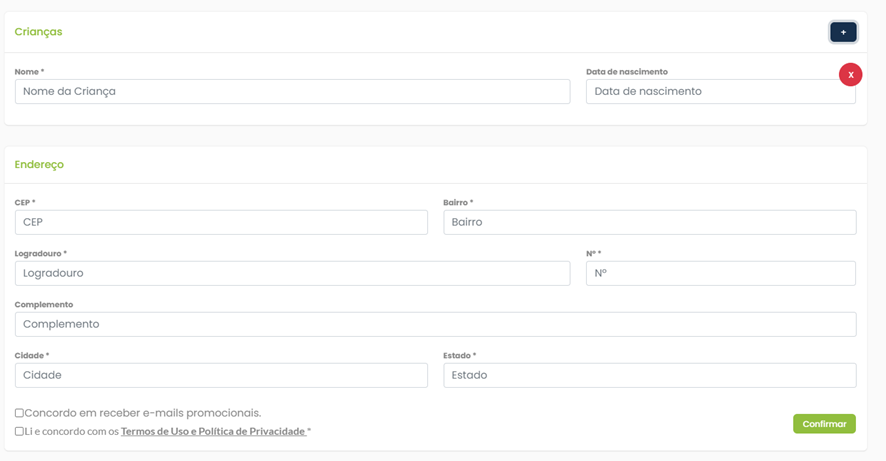Focus the CEP input field
This screenshot has height=461, width=886.
pos(221,222)
